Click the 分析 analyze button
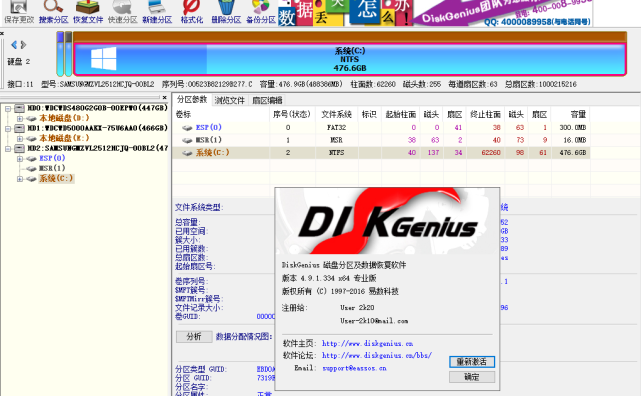This screenshot has width=641, height=396. click(194, 336)
